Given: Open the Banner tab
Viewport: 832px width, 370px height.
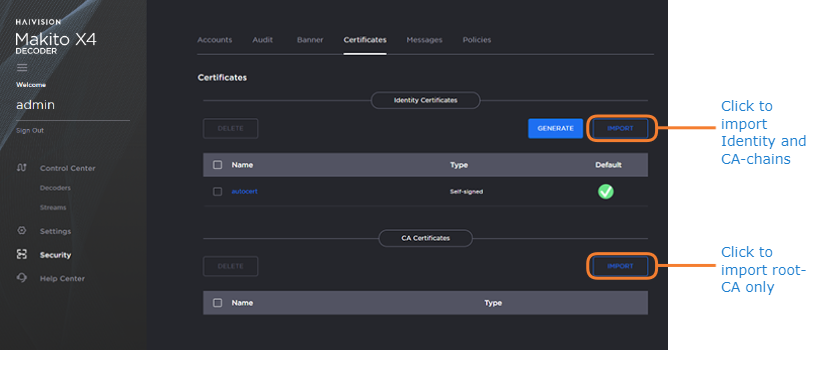Looking at the screenshot, I should point(310,40).
